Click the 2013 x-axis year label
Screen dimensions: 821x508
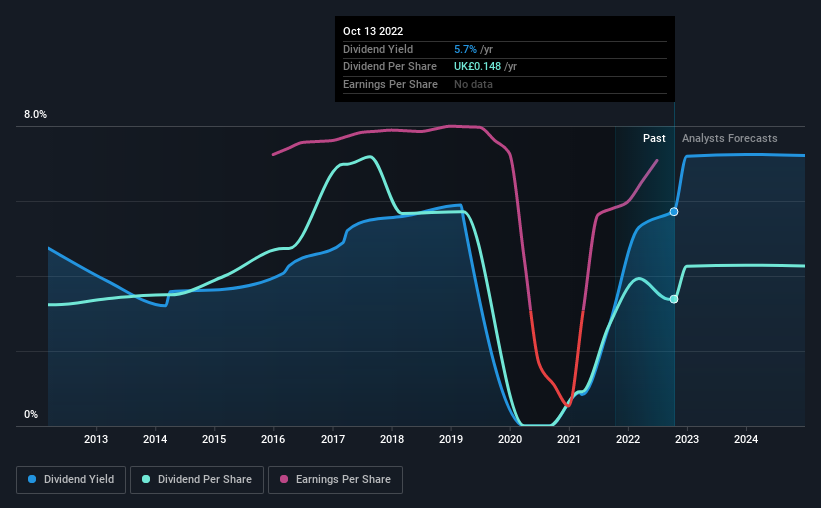pos(96,439)
